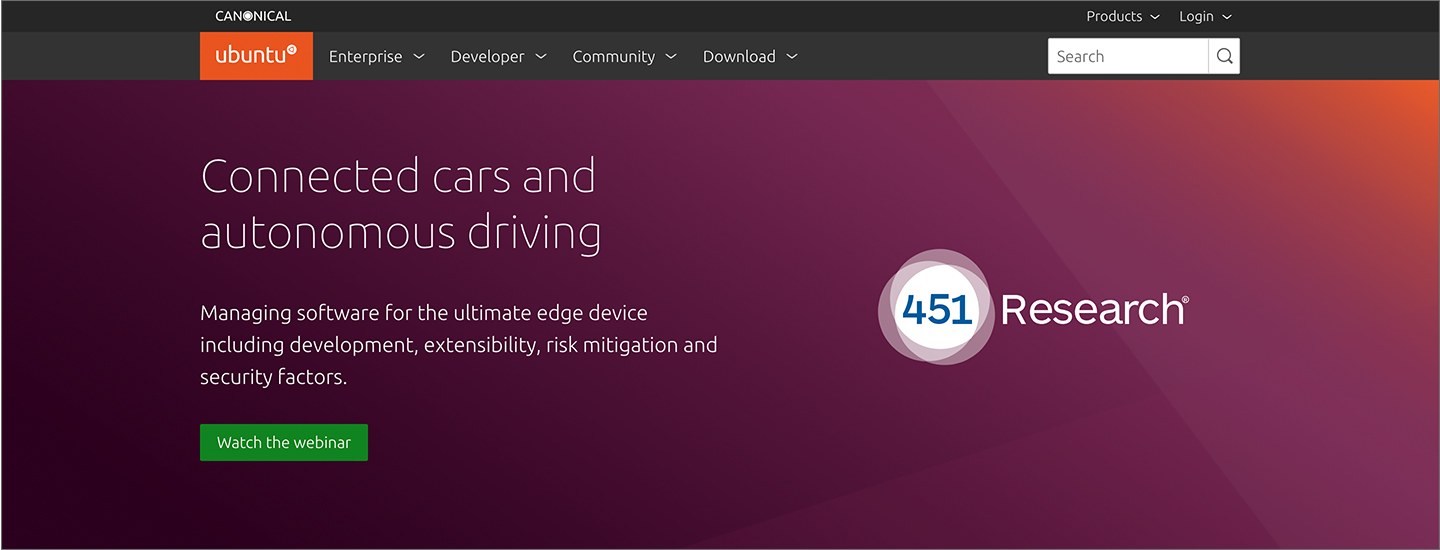
Task: Expand the Community chevron arrow
Action: (671, 57)
